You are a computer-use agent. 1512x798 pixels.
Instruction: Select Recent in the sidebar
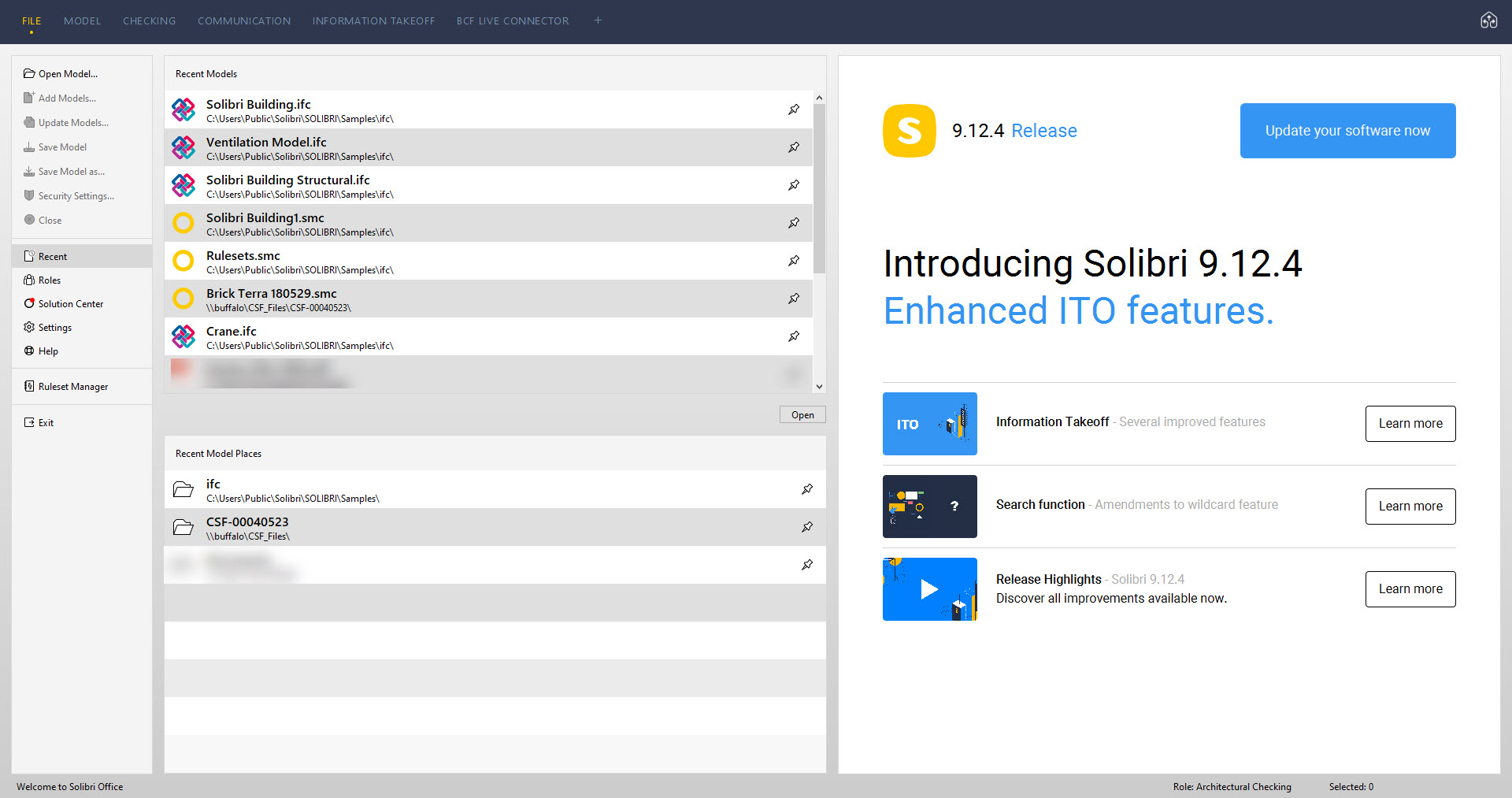click(82, 256)
